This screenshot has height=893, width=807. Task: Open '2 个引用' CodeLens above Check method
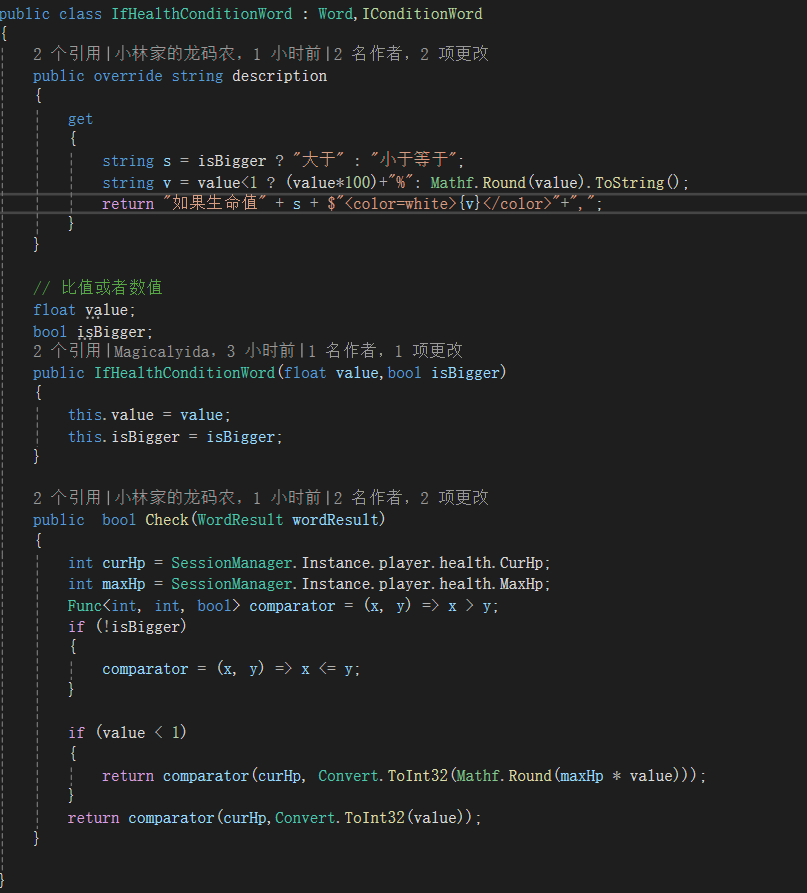click(67, 498)
